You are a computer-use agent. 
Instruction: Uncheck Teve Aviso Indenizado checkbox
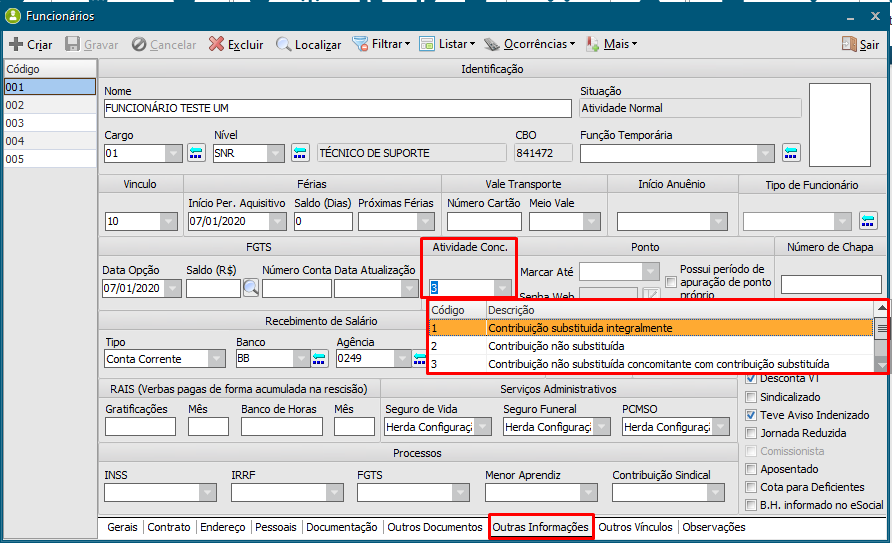point(753,415)
